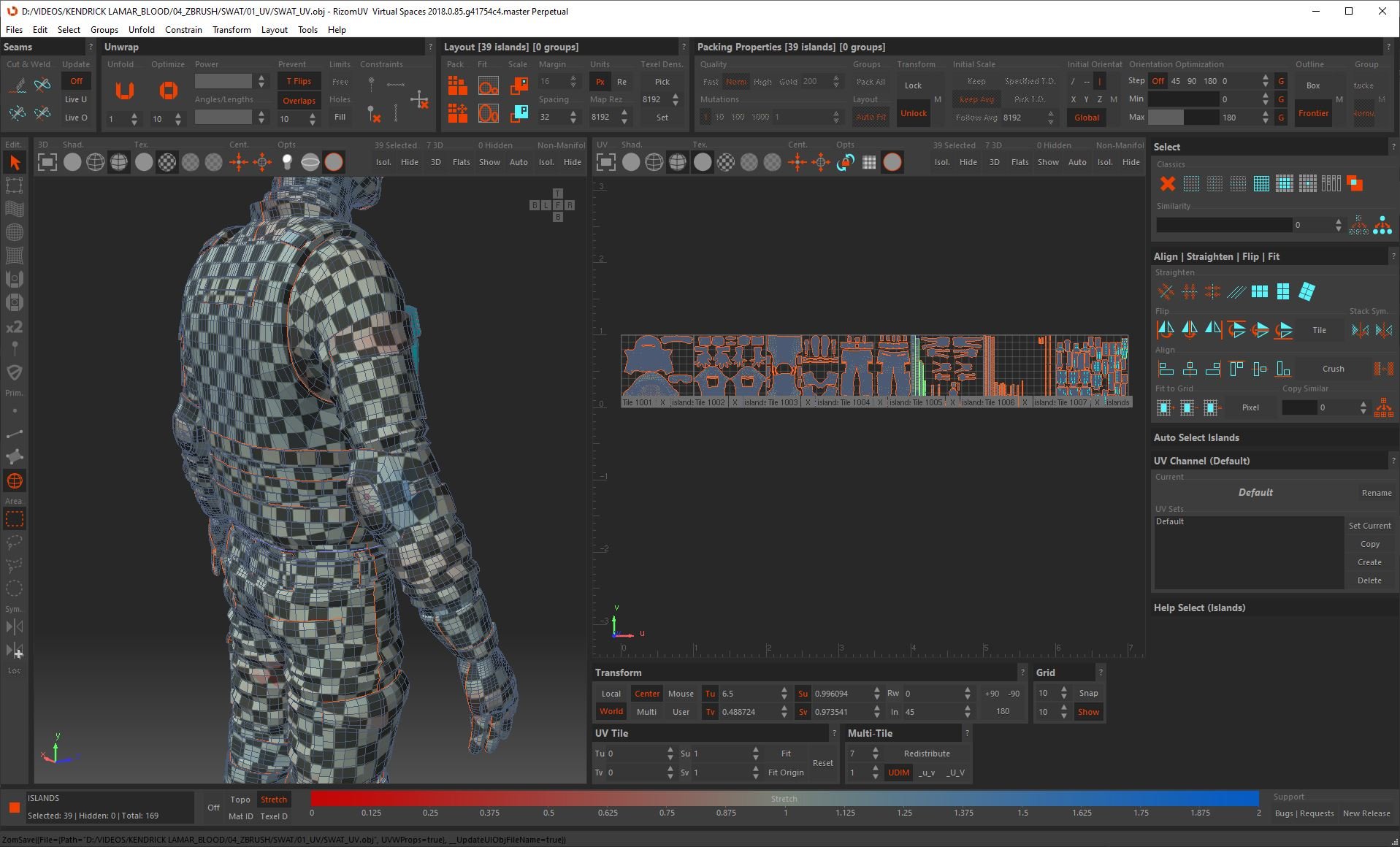This screenshot has width=1400, height=847.
Task: Select the edge cut tool in Seams
Action: click(x=18, y=85)
